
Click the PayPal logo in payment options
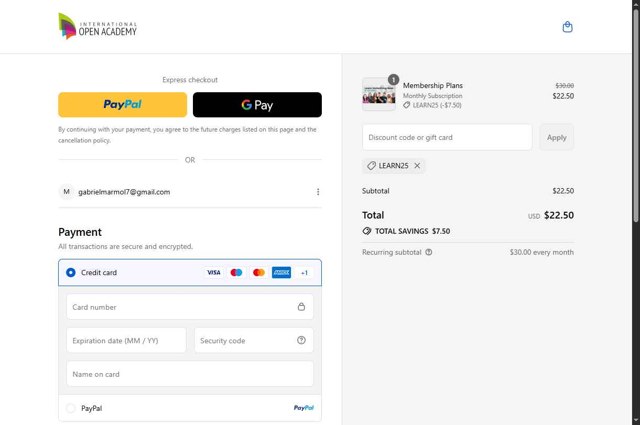[x=304, y=408]
